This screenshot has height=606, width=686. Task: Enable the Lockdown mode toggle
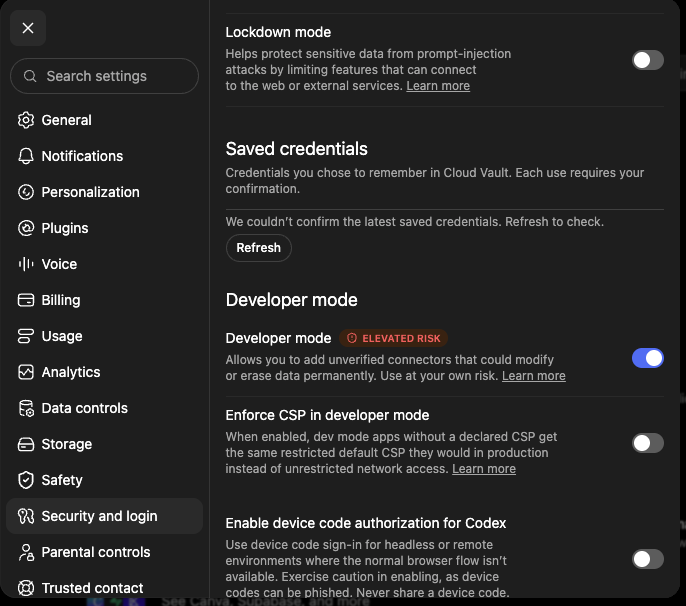[648, 60]
